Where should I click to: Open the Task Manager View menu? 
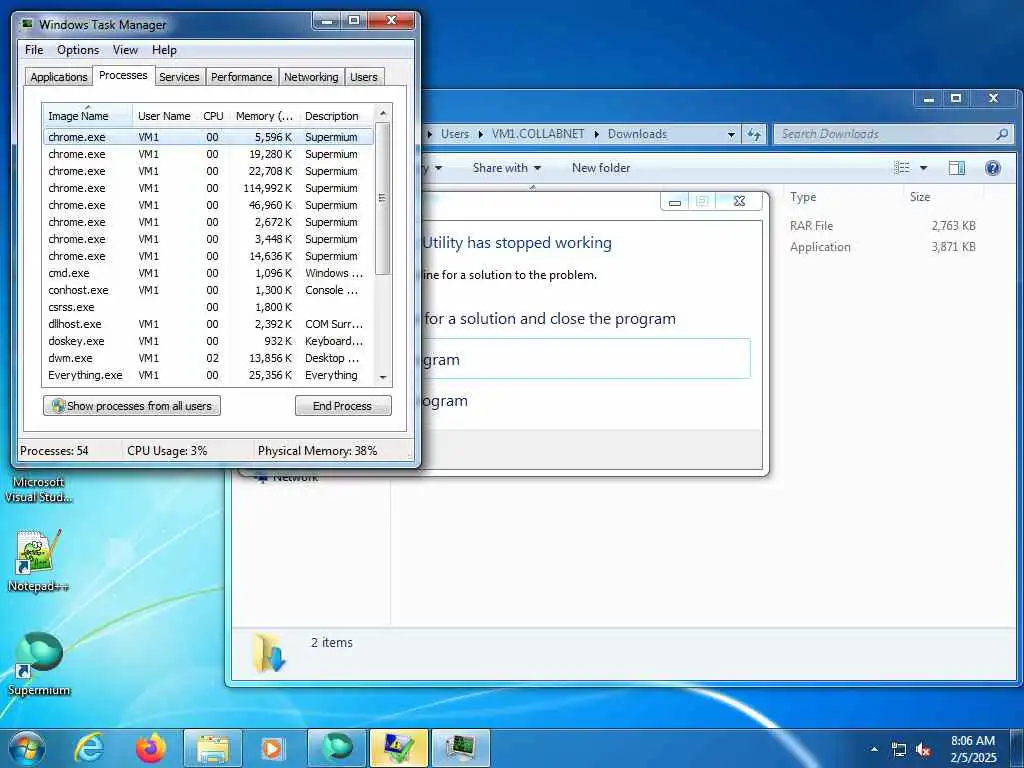125,50
